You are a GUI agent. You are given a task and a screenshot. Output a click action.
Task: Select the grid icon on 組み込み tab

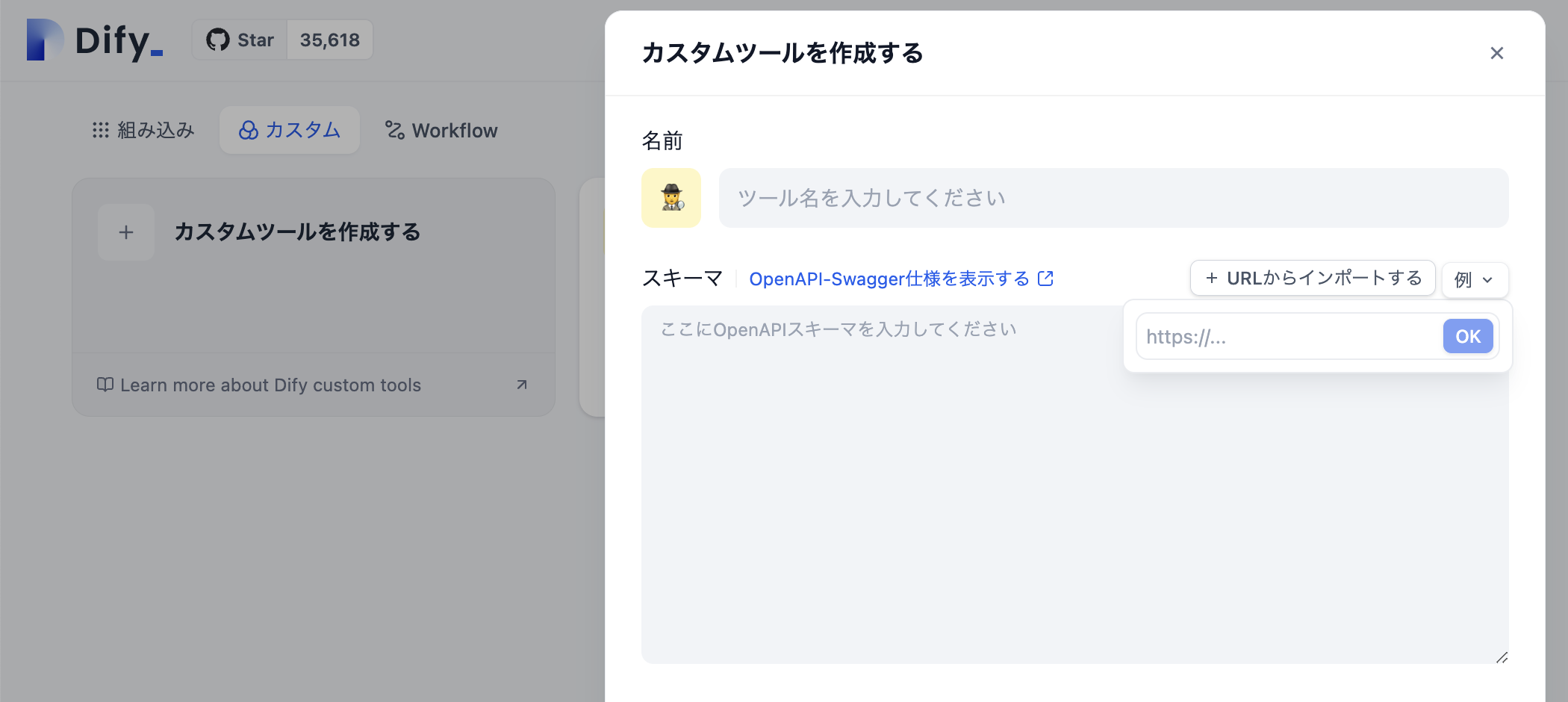pyautogui.click(x=99, y=130)
